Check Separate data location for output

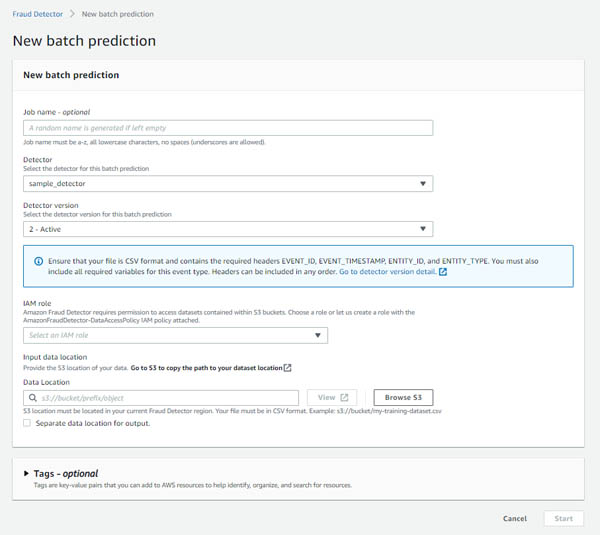(27, 423)
